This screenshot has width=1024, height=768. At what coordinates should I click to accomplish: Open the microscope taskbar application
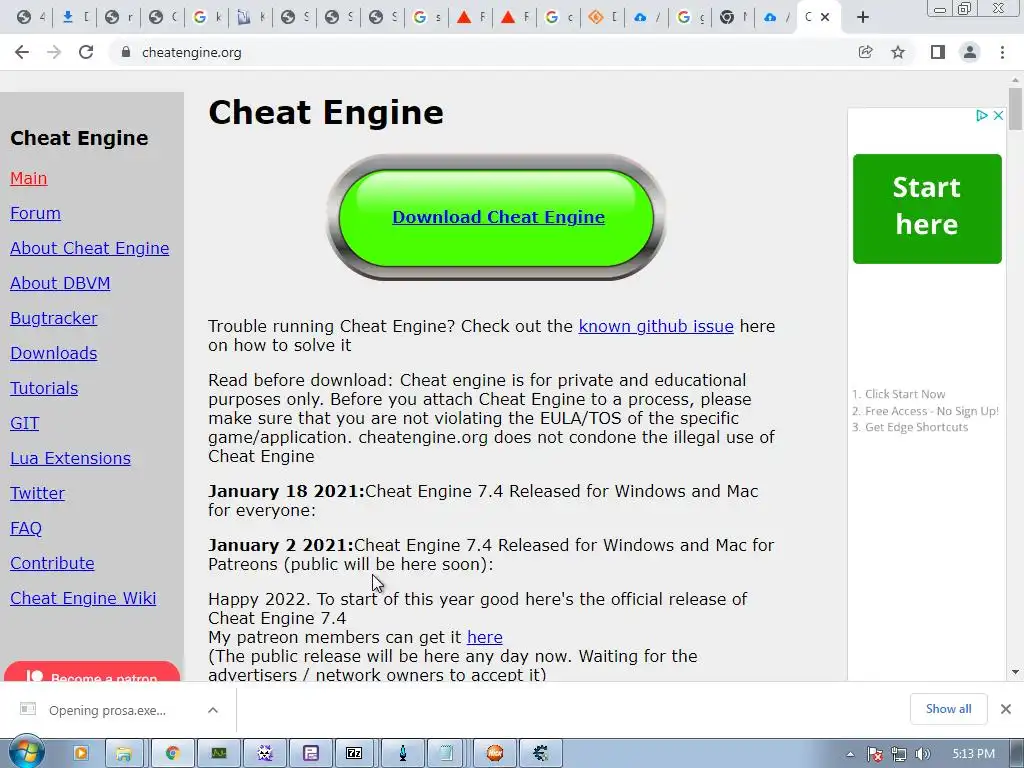pyautogui.click(x=403, y=754)
